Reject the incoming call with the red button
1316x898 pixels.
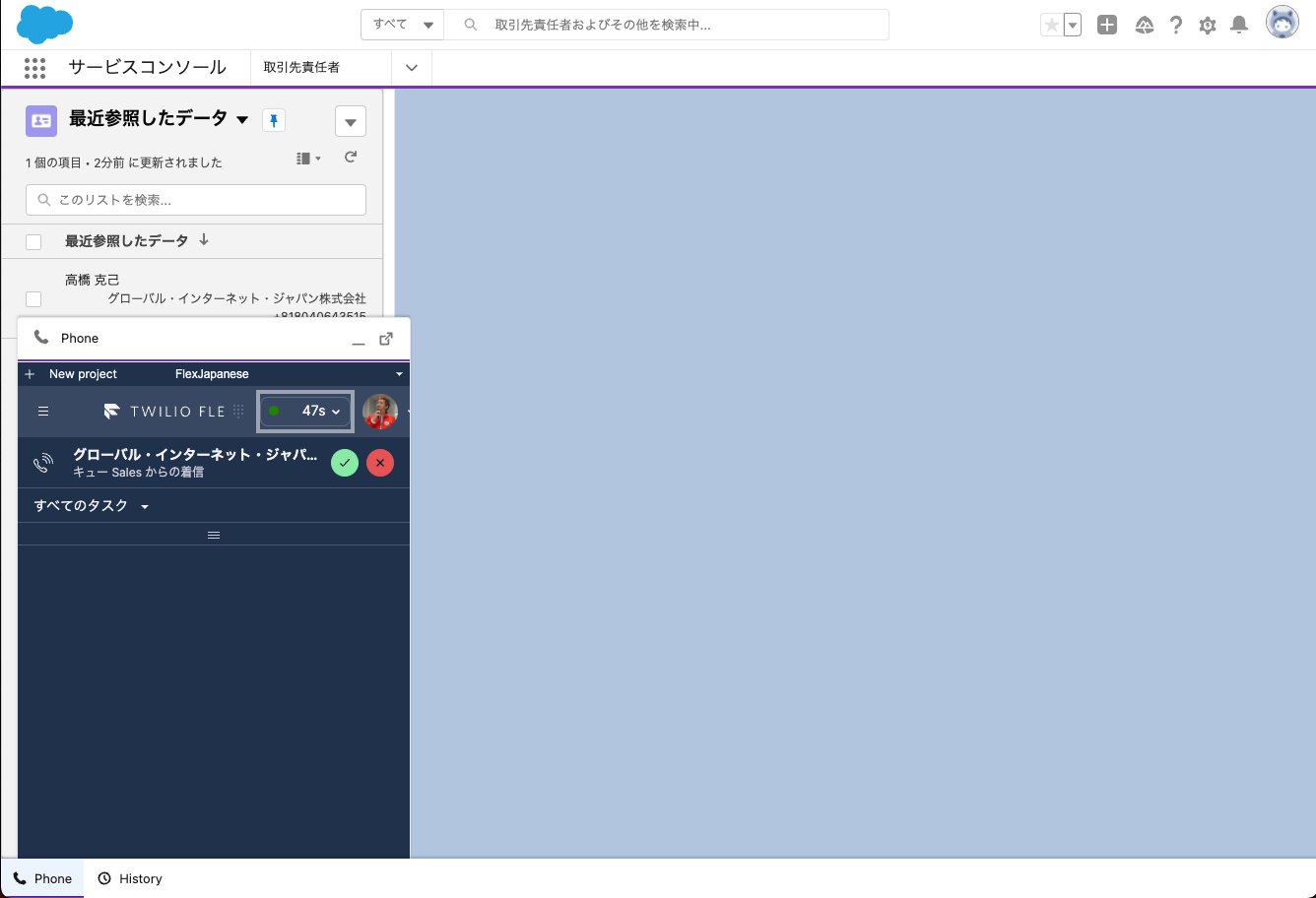(380, 462)
